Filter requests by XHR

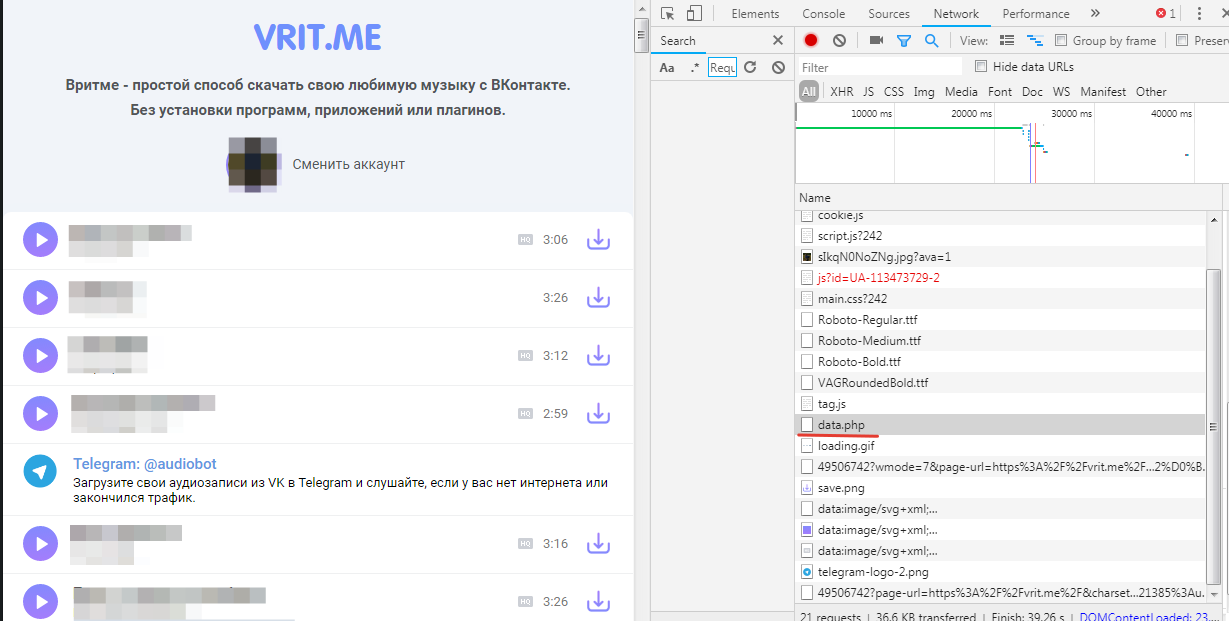842,92
